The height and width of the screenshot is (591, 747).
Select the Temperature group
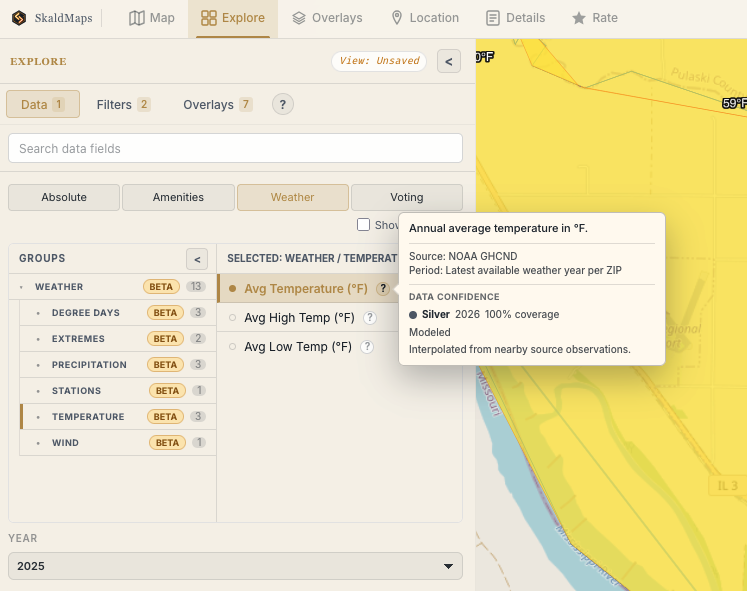[x=117, y=417]
